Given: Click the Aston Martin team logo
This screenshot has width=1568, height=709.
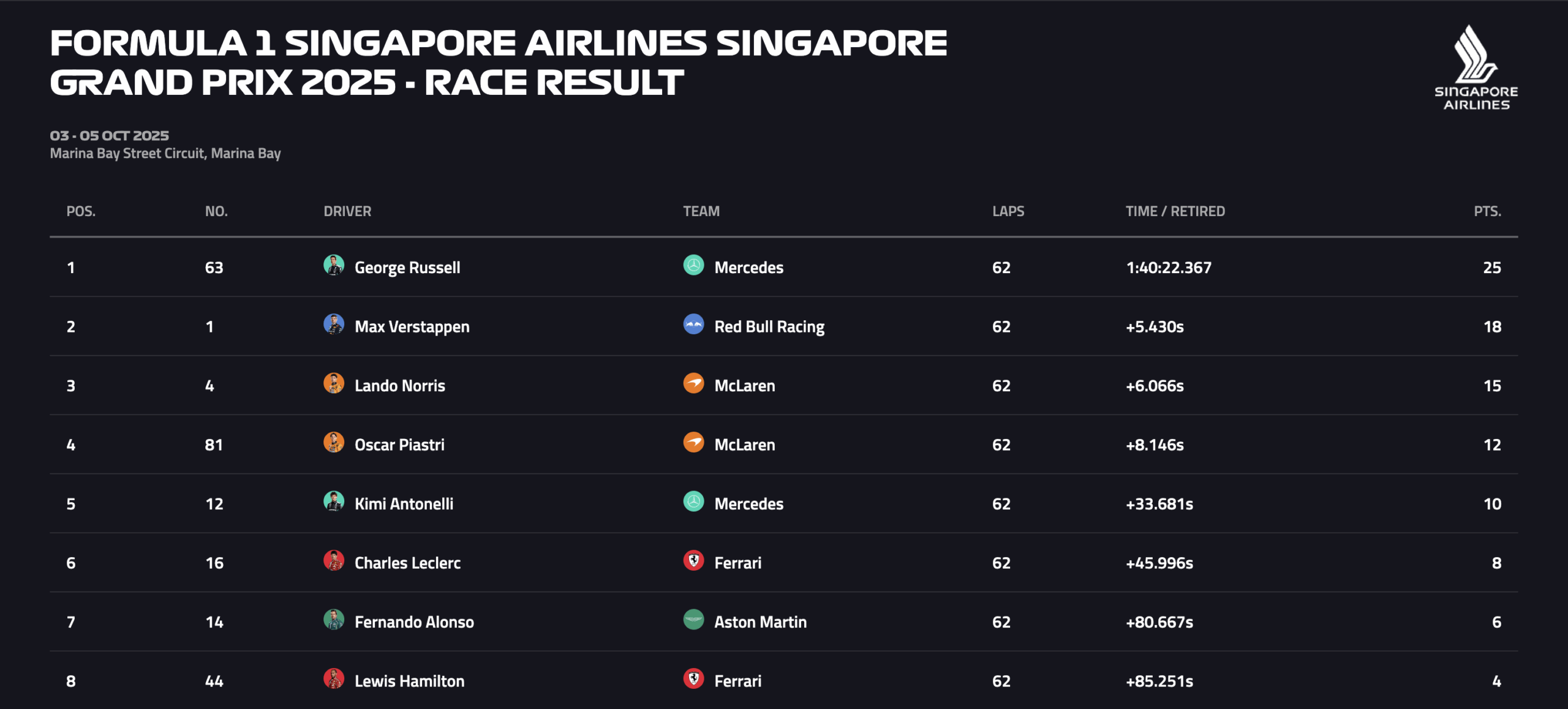Looking at the screenshot, I should click(693, 620).
